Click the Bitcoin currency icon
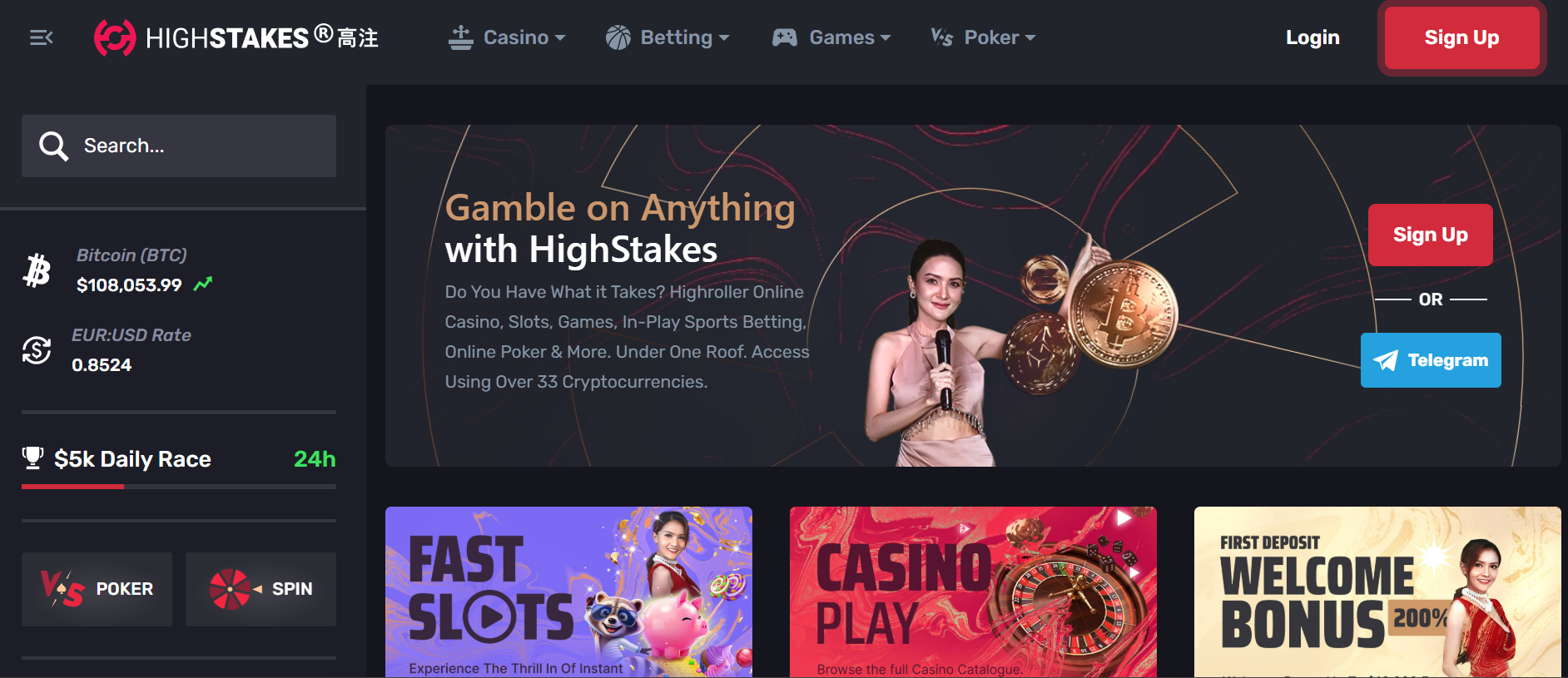This screenshot has height=678, width=1568. click(x=37, y=270)
